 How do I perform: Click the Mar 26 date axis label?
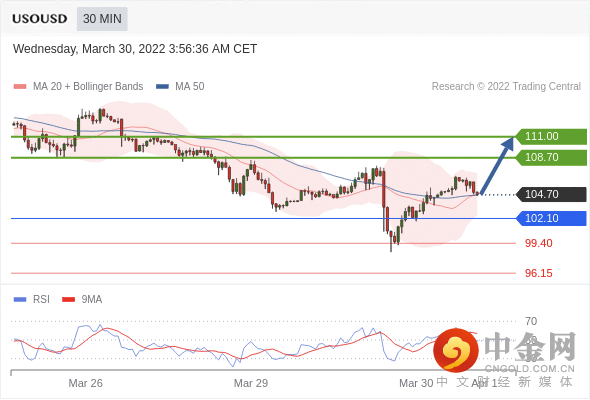point(85,383)
